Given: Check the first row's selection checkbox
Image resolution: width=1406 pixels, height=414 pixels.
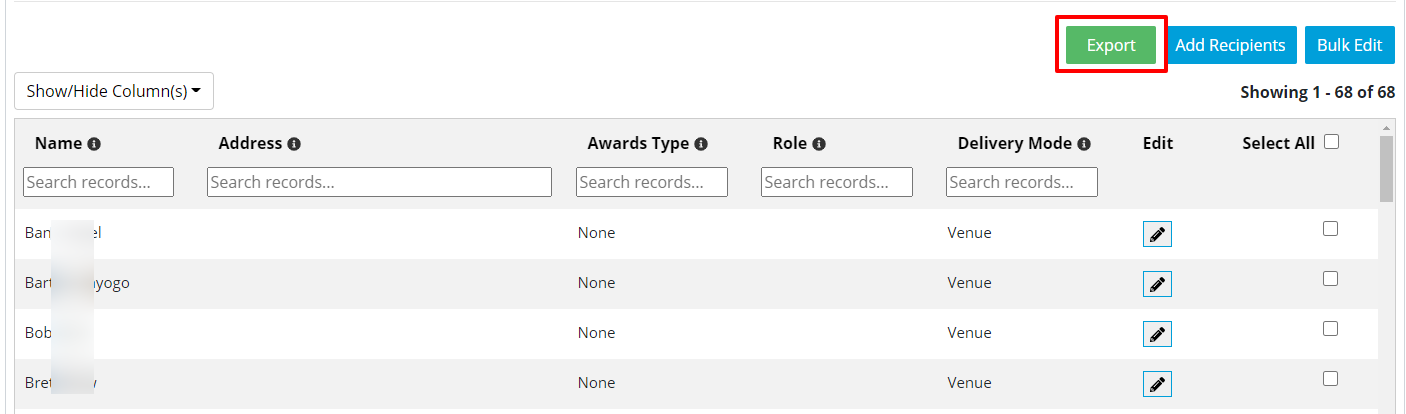Looking at the screenshot, I should [x=1330, y=229].
